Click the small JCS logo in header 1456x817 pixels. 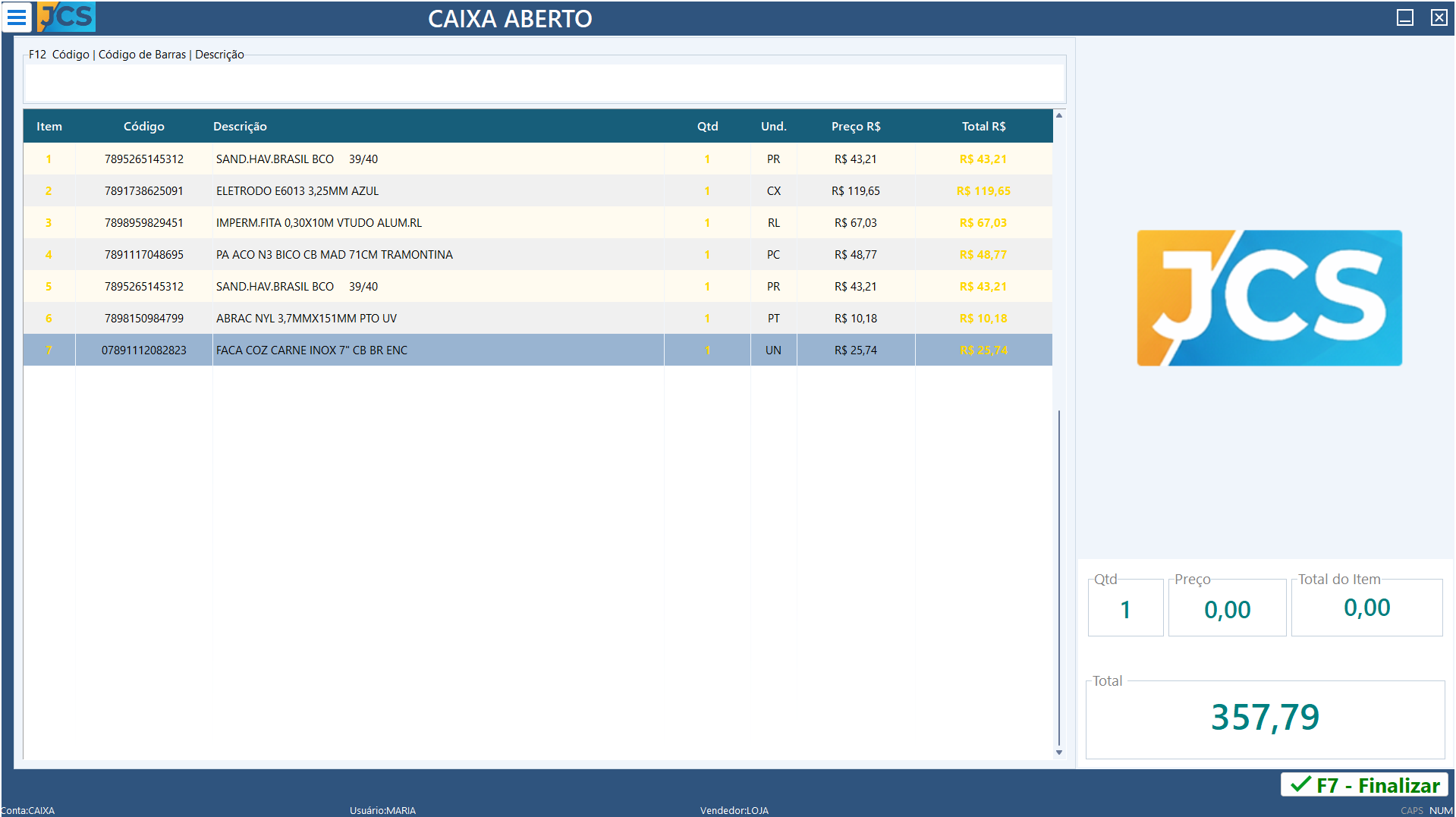67,17
